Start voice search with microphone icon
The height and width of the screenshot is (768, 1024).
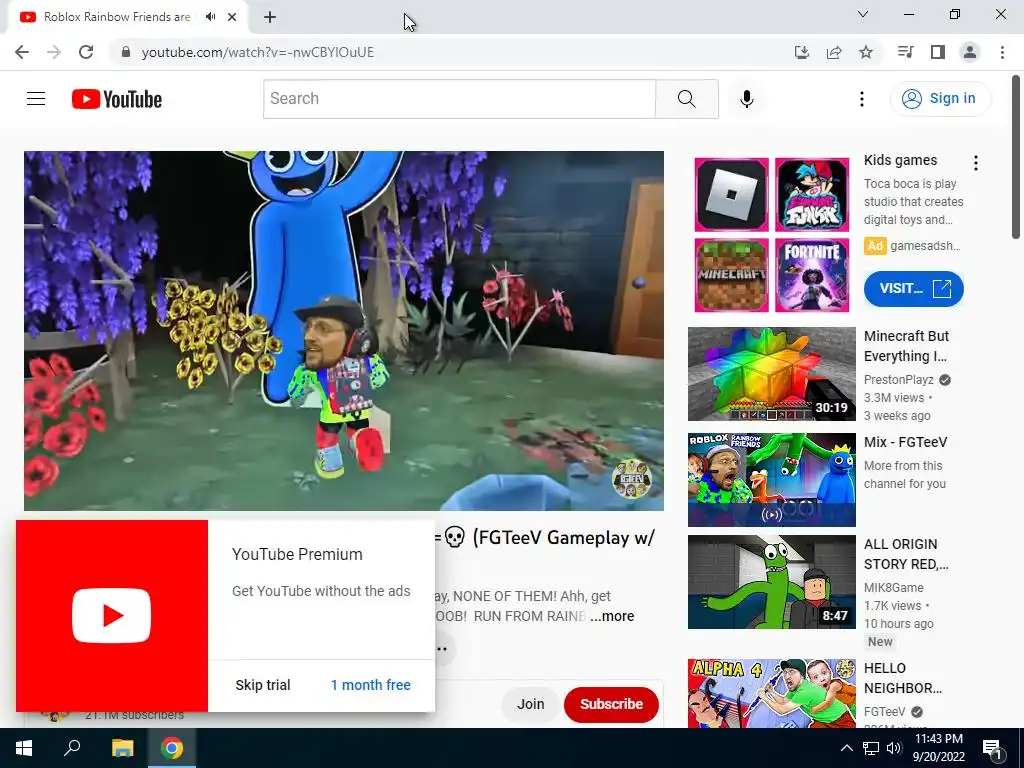tap(746, 99)
